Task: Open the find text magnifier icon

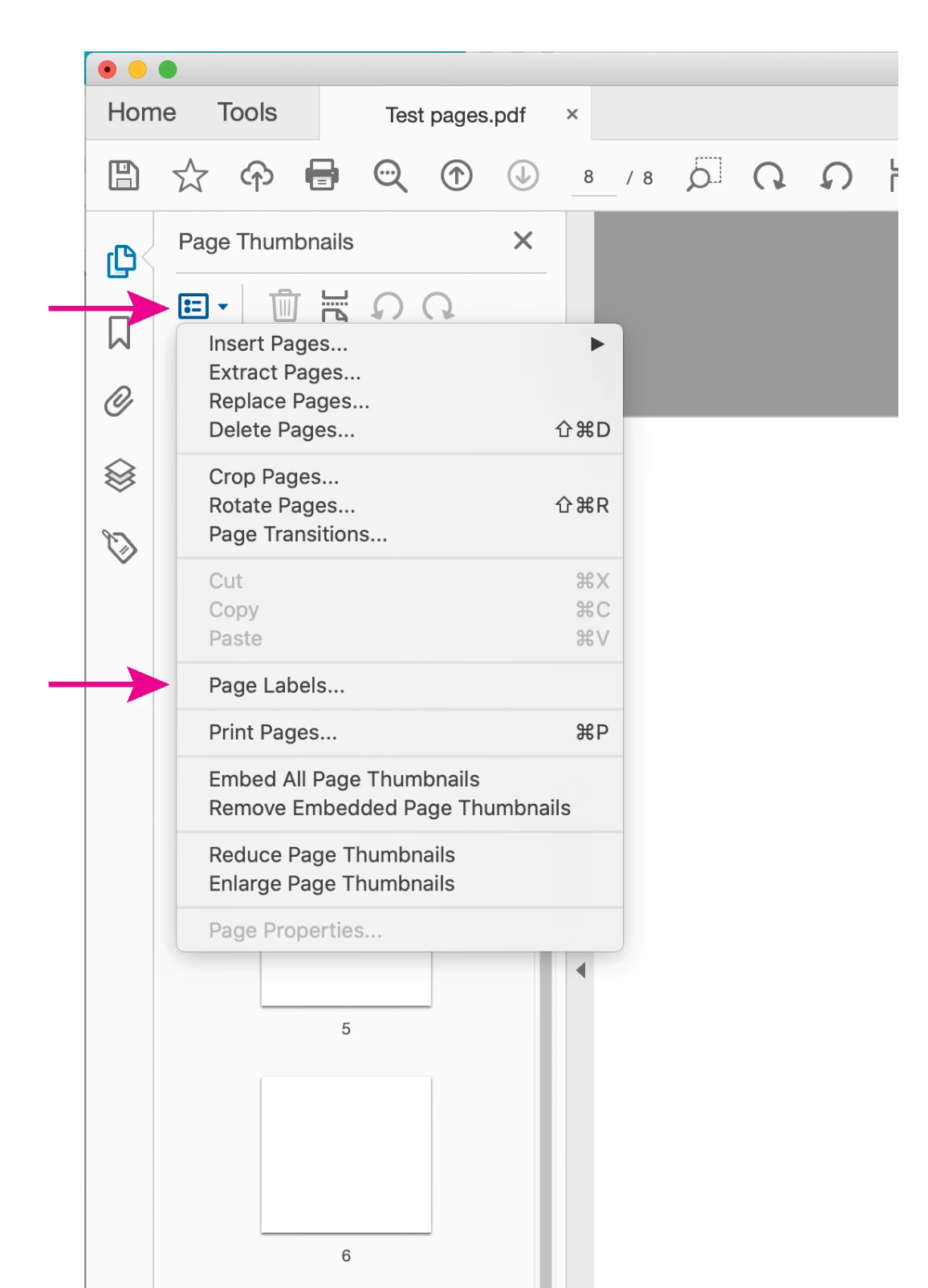Action: (390, 175)
